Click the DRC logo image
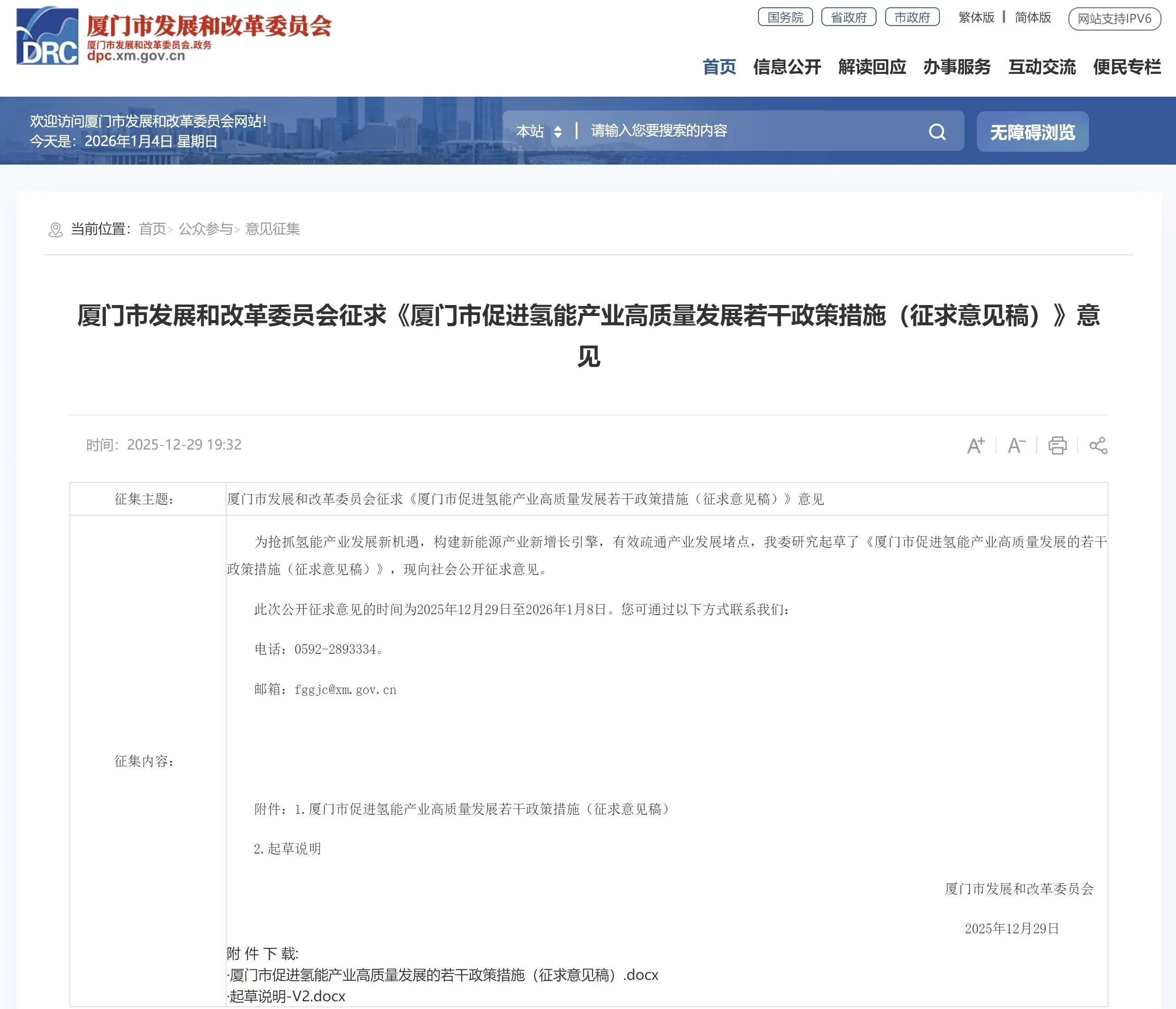Screen dimensions: 1176x1009 click(47, 36)
